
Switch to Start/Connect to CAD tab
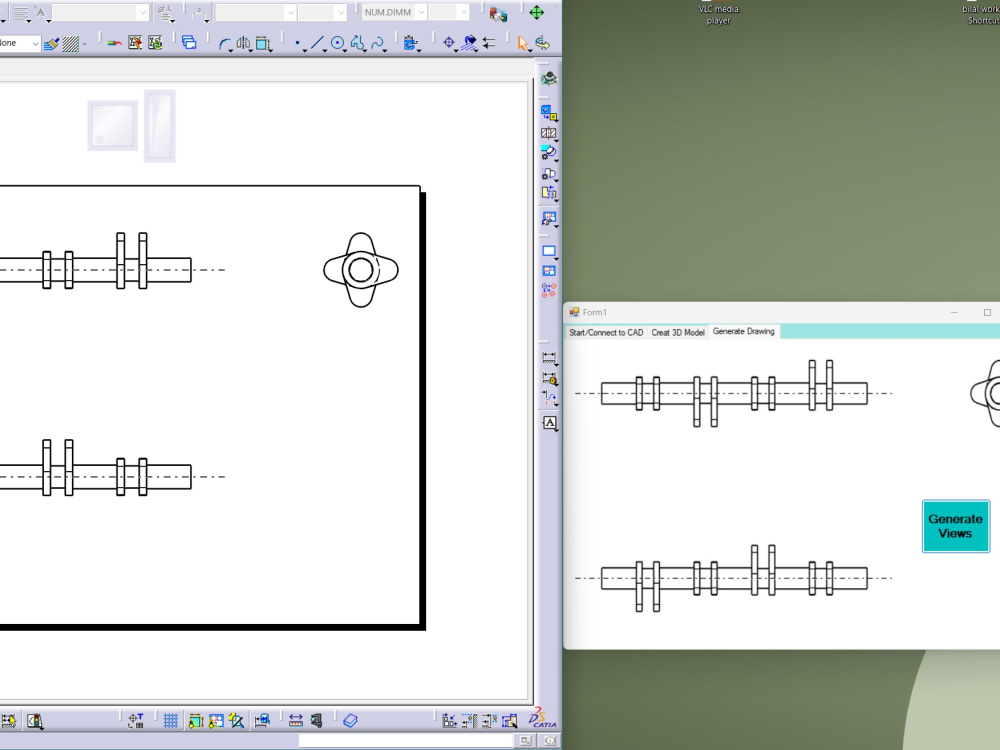pos(606,332)
